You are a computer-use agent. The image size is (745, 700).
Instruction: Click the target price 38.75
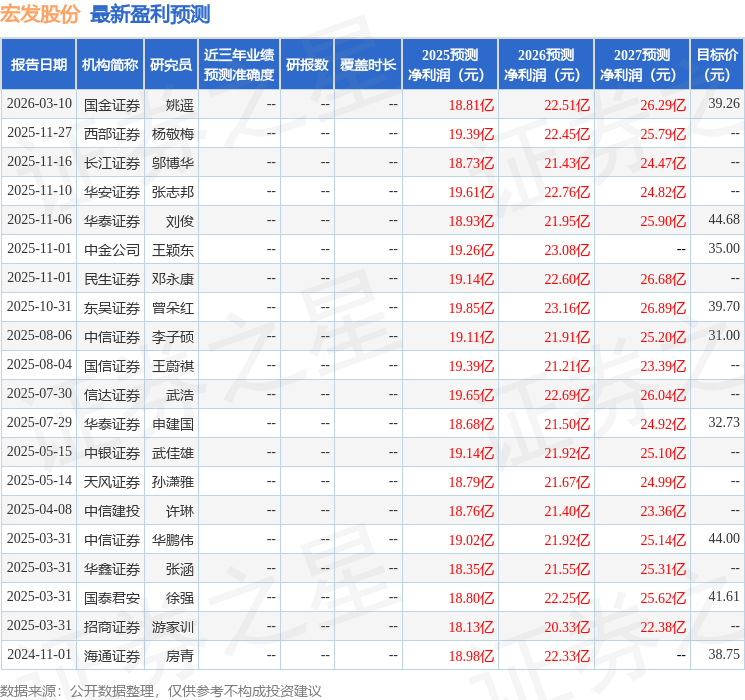[724, 654]
